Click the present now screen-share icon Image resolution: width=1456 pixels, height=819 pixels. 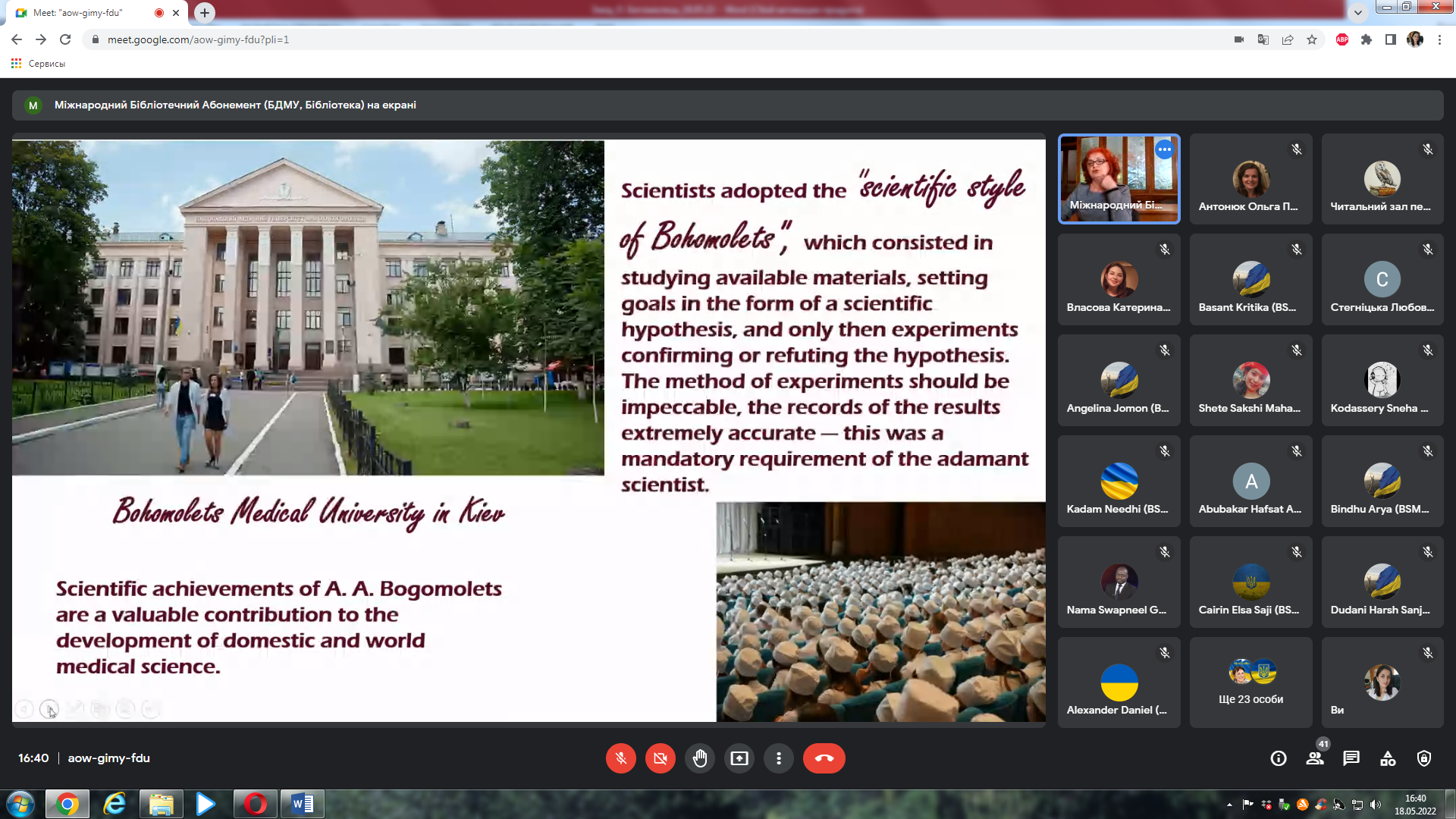point(739,758)
